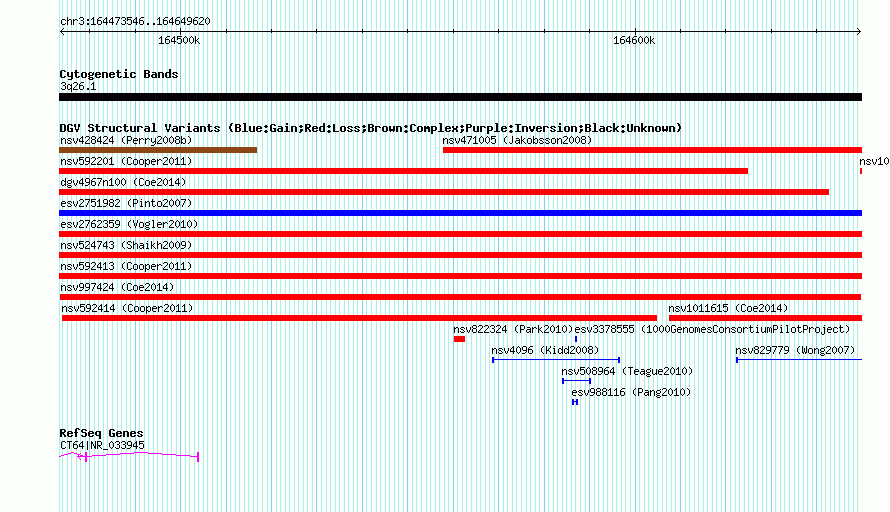Click the black 3q26.1 cytoband bar
The width and height of the screenshot is (890, 512).
tap(460, 97)
